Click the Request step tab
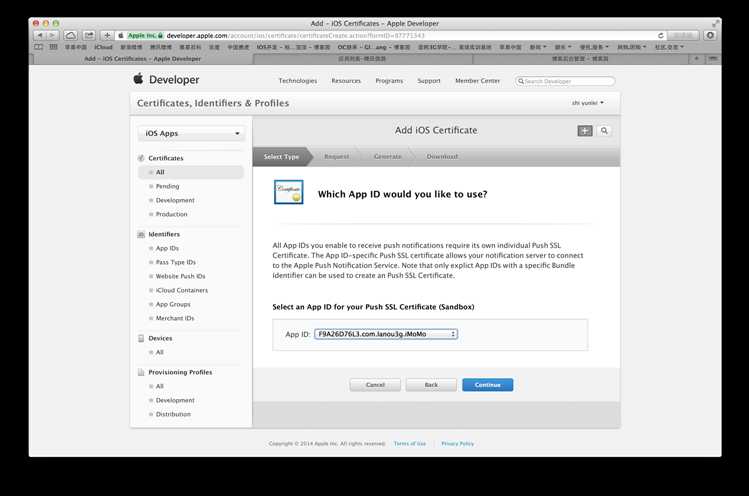Image resolution: width=749 pixels, height=496 pixels. coord(337,157)
